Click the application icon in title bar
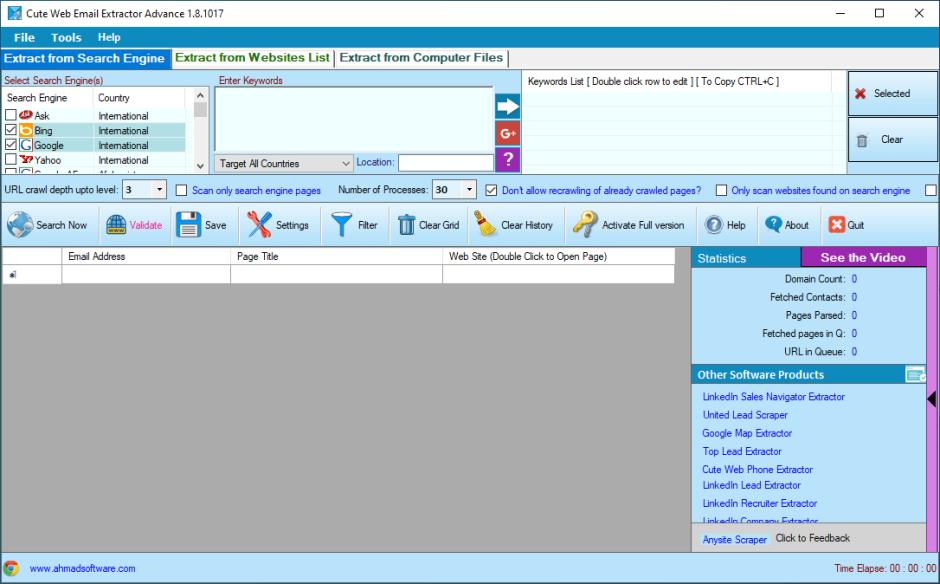 [x=14, y=13]
